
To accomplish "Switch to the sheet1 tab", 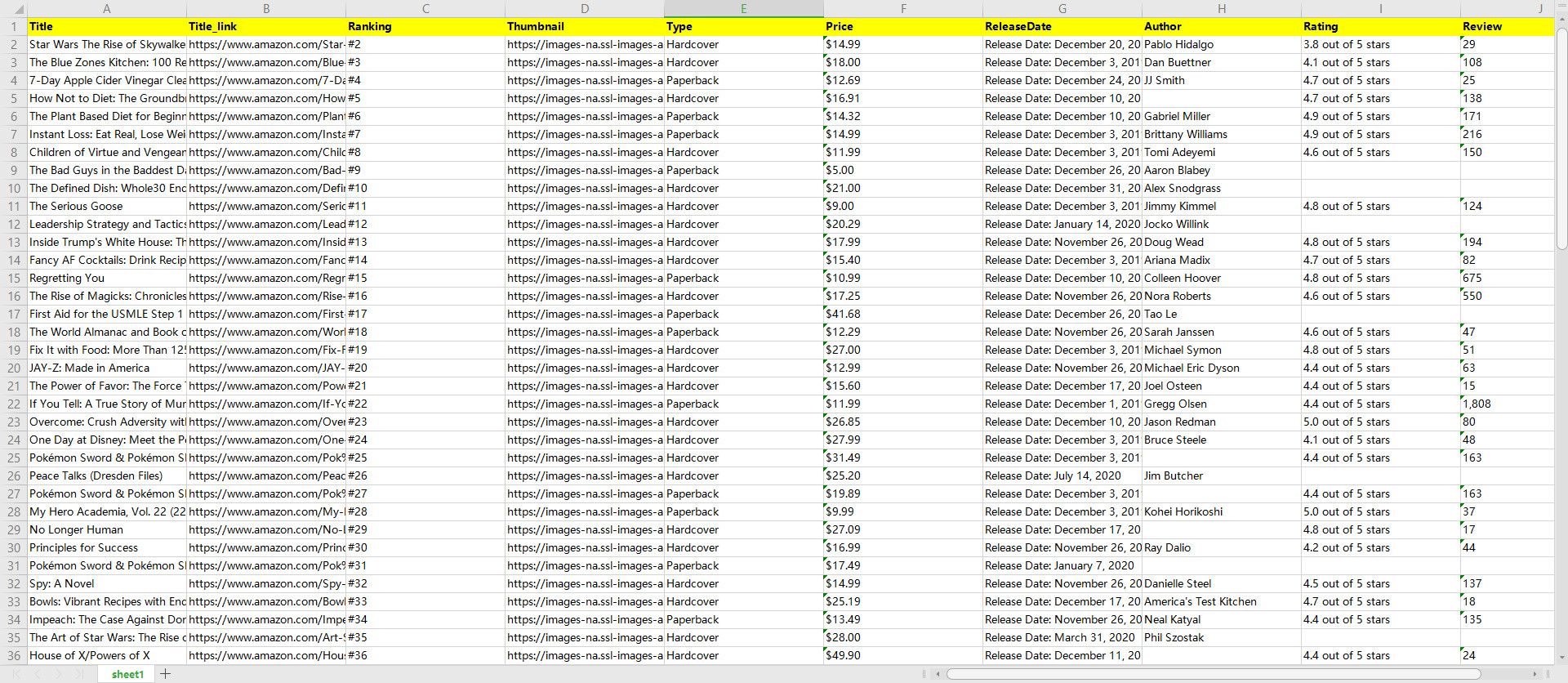I will point(127,674).
